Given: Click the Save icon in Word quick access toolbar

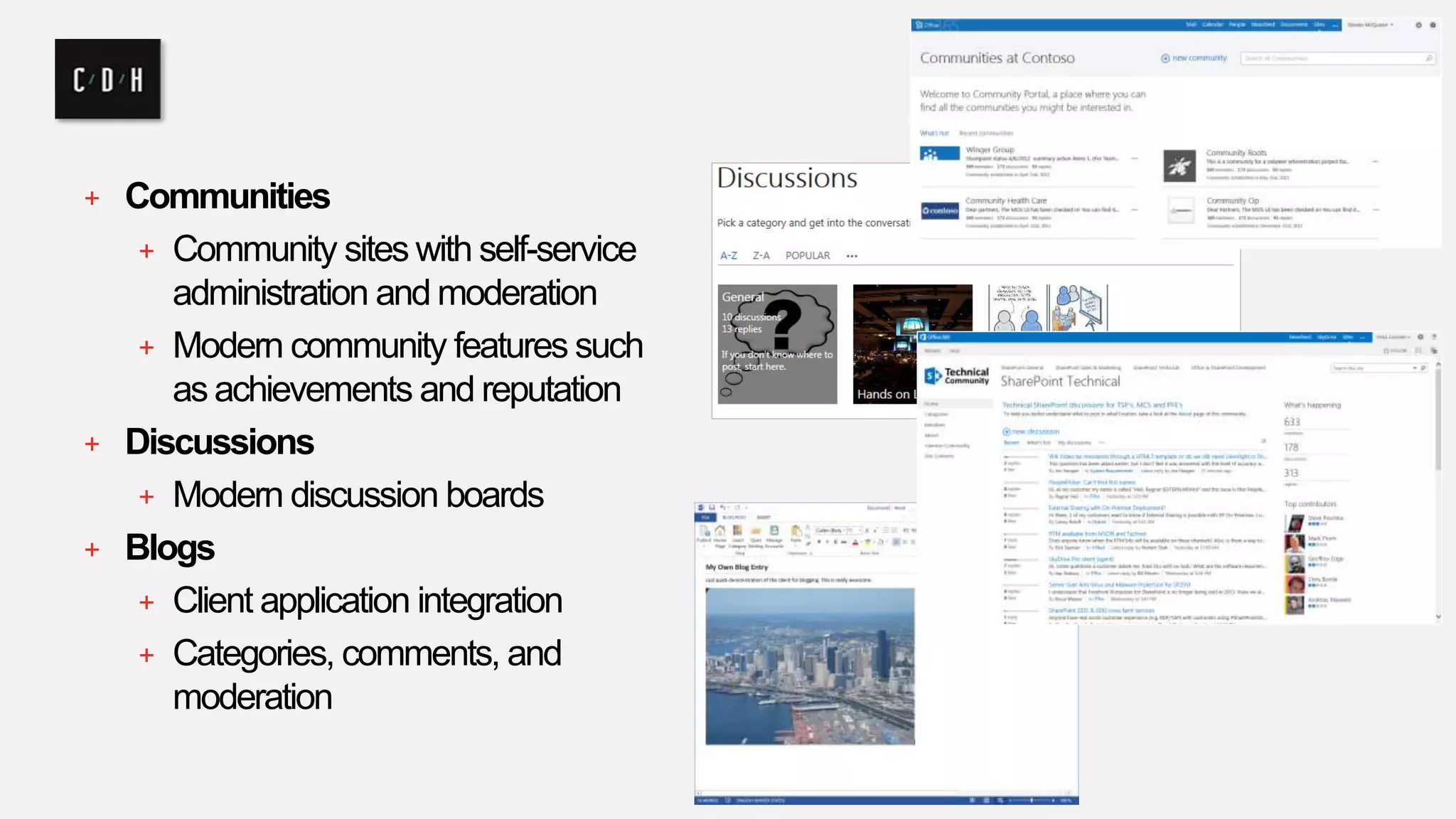Looking at the screenshot, I should click(x=712, y=508).
